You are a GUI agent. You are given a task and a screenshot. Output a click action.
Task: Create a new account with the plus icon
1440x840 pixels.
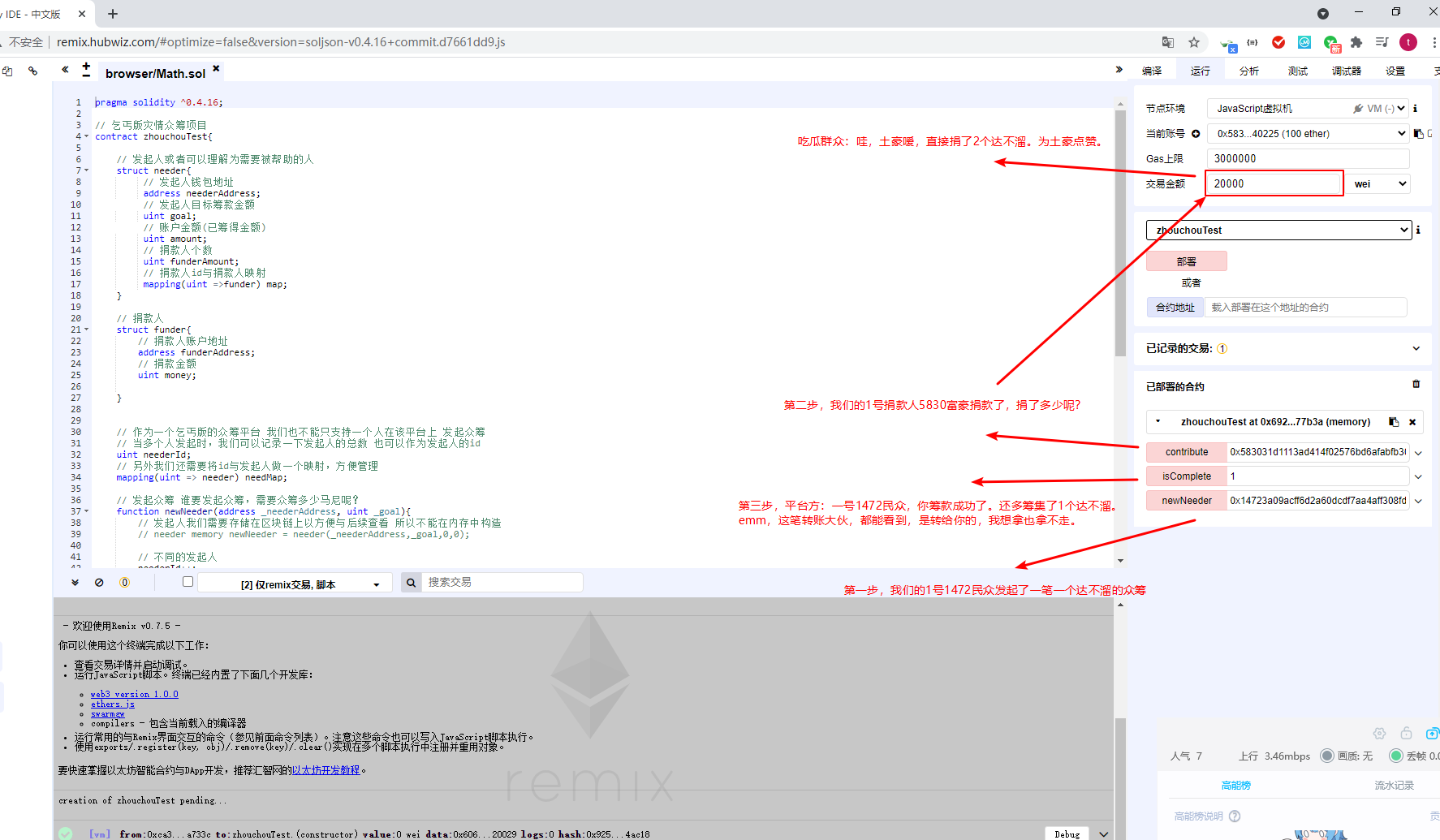coord(1196,134)
